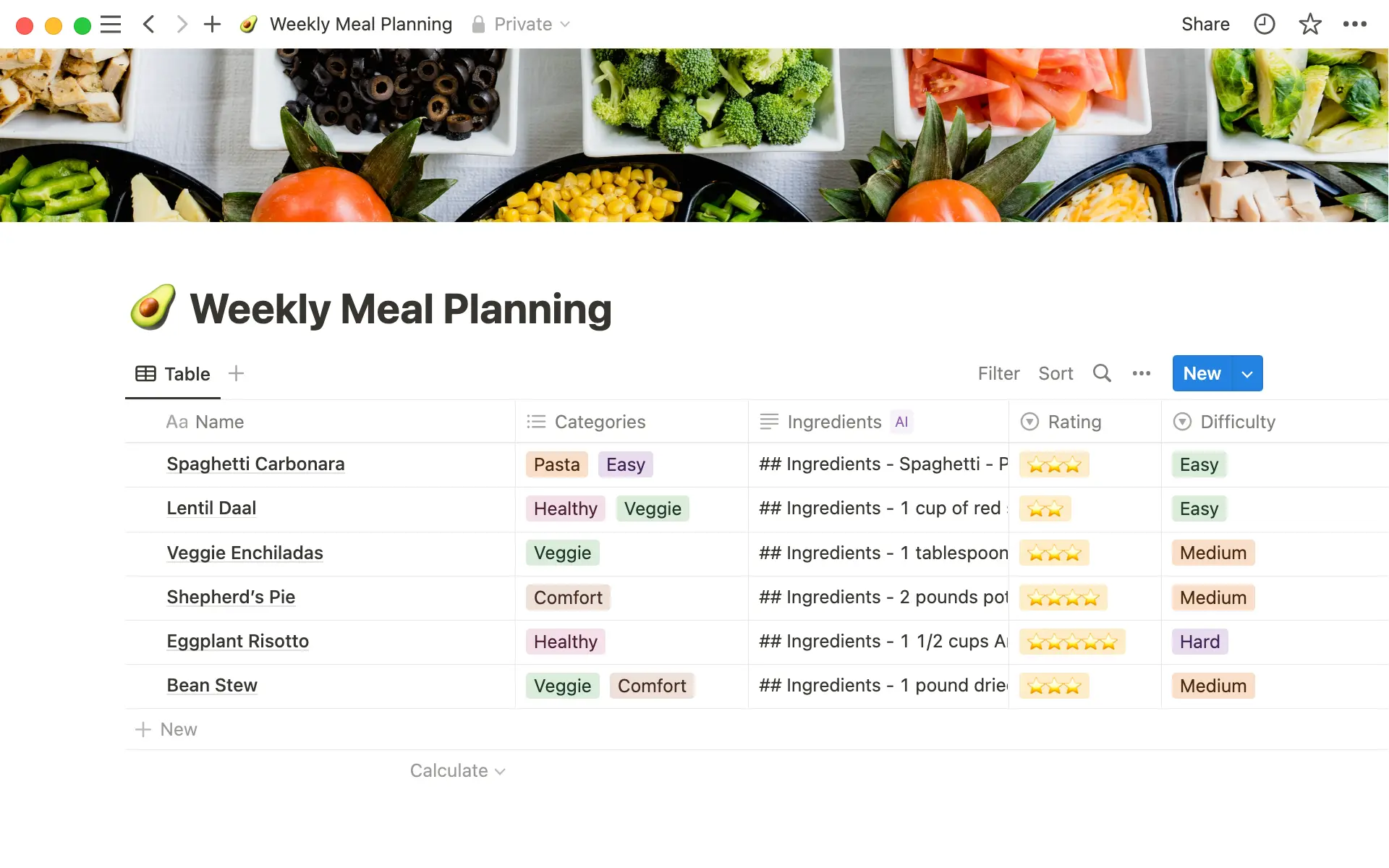Favorite the page using the star icon
This screenshot has height=868, width=1389.
1310,24
